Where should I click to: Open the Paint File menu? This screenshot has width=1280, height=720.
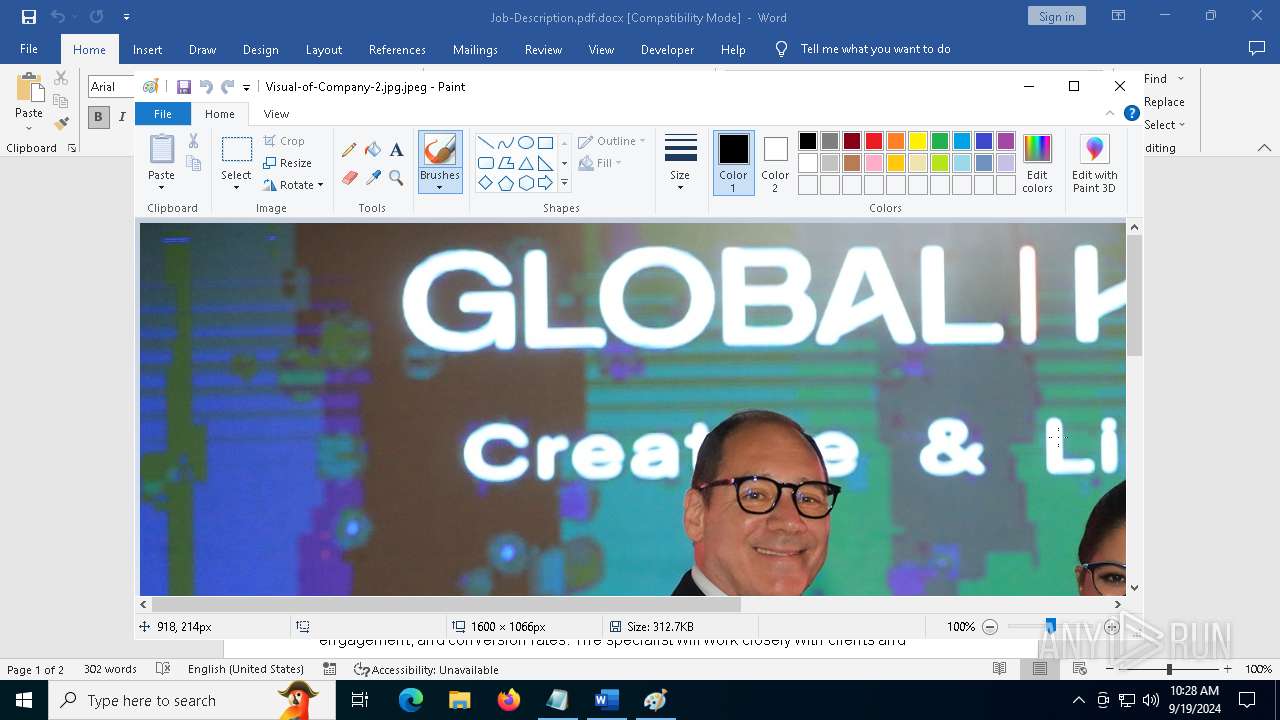click(x=162, y=114)
